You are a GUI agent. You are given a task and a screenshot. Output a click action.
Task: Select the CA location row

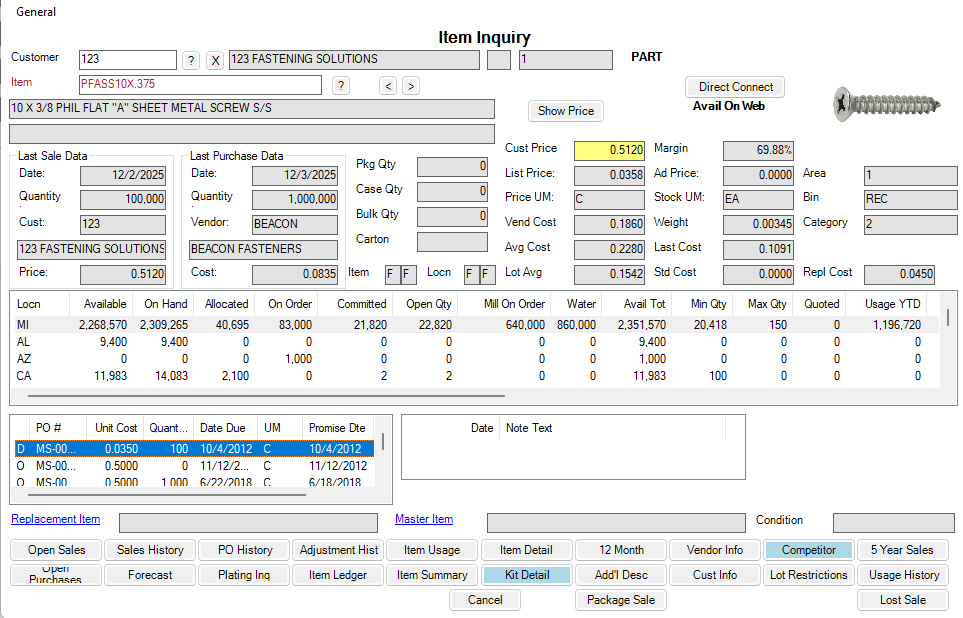pos(474,376)
